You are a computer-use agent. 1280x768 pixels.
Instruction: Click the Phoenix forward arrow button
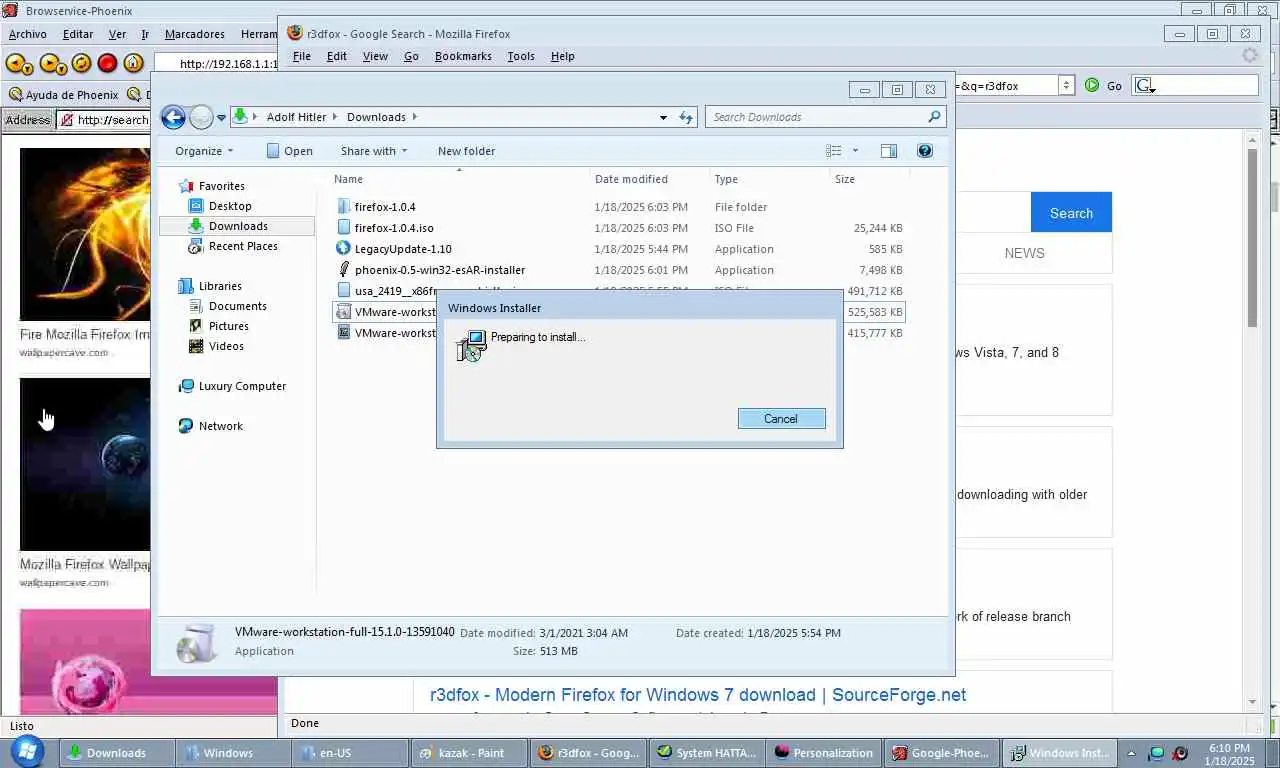tap(53, 63)
